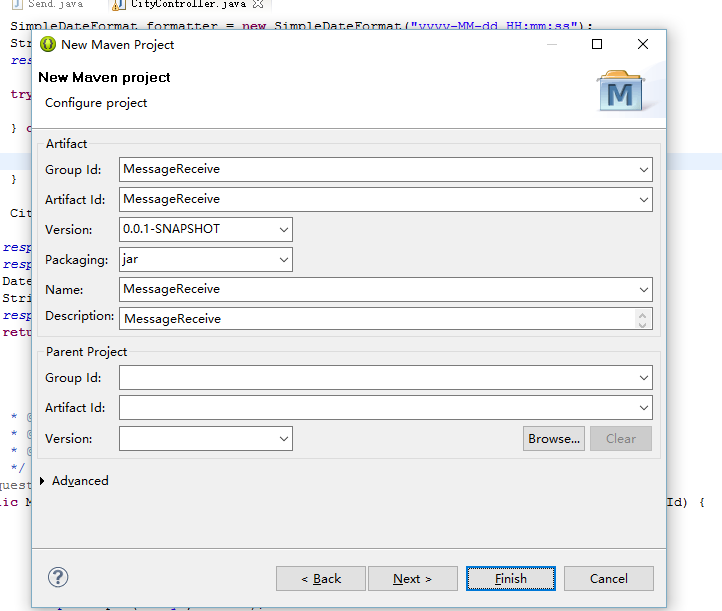Image resolution: width=722 pixels, height=611 pixels.
Task: Open the Parent Project Version dropdown arrow
Action: (x=284, y=438)
